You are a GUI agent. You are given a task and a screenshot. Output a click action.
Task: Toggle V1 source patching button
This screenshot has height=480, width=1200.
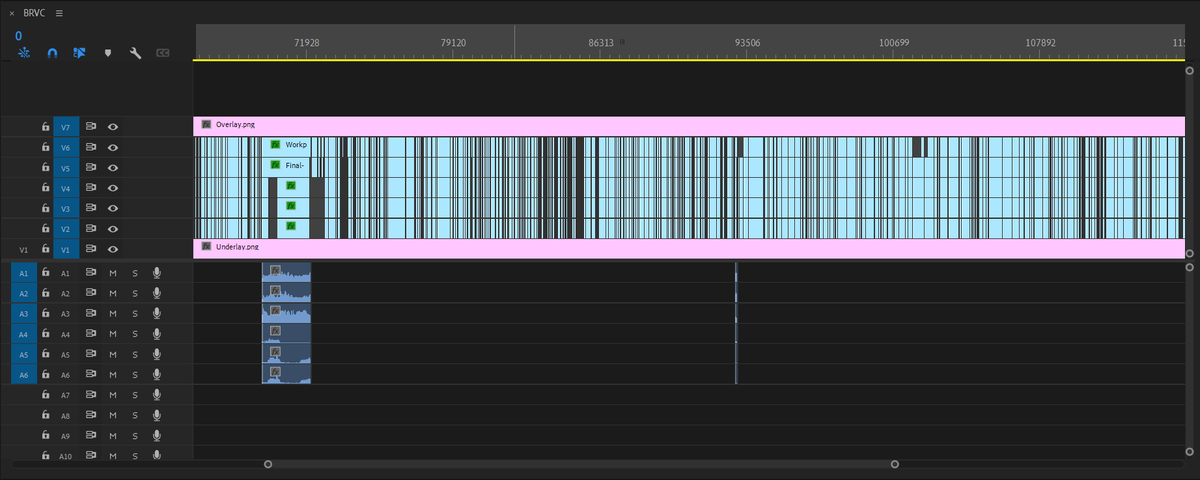click(23, 249)
